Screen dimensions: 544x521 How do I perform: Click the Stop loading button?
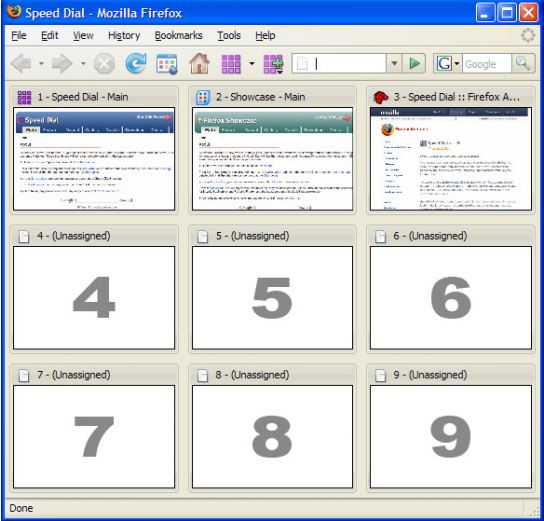pyautogui.click(x=104, y=64)
